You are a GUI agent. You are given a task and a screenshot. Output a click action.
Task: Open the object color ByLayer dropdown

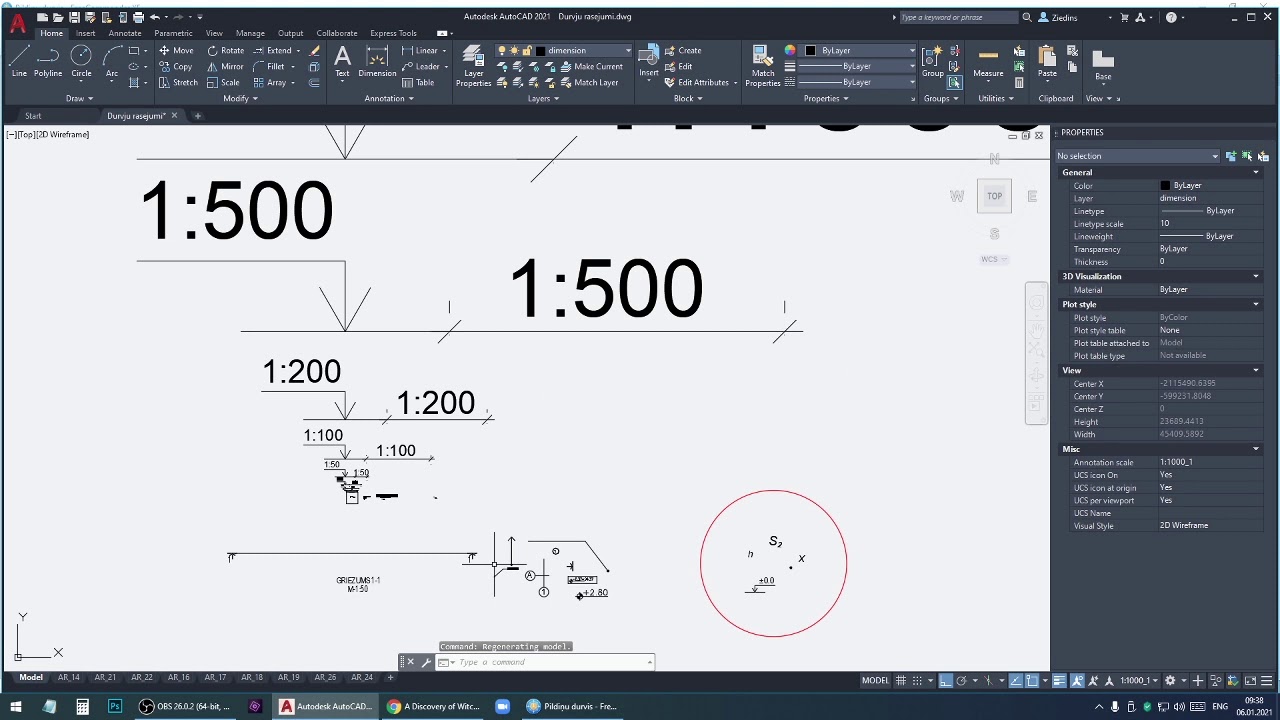(x=860, y=51)
